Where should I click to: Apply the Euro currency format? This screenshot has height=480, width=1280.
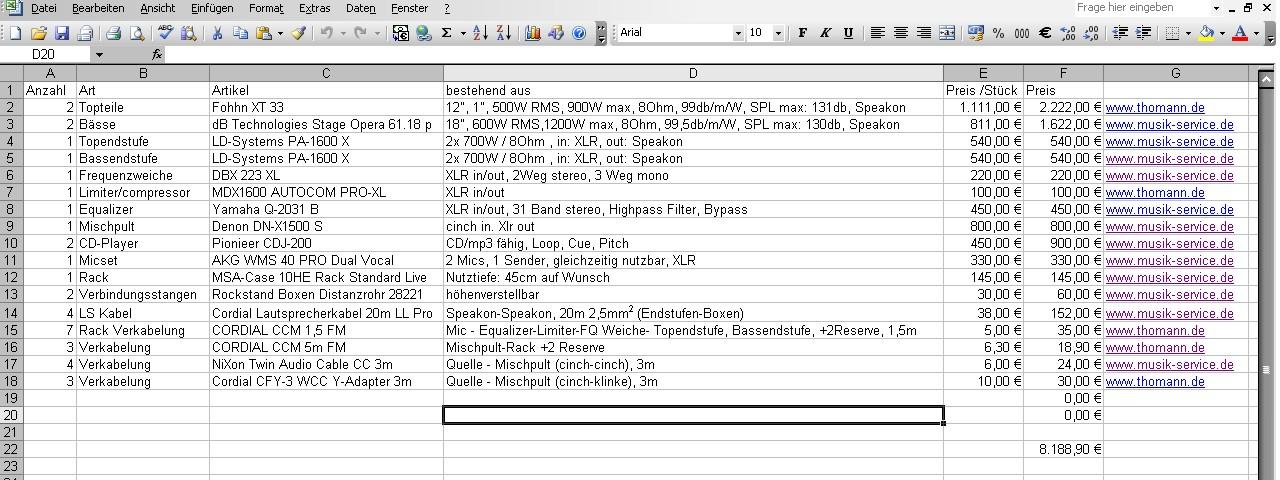[x=1045, y=33]
